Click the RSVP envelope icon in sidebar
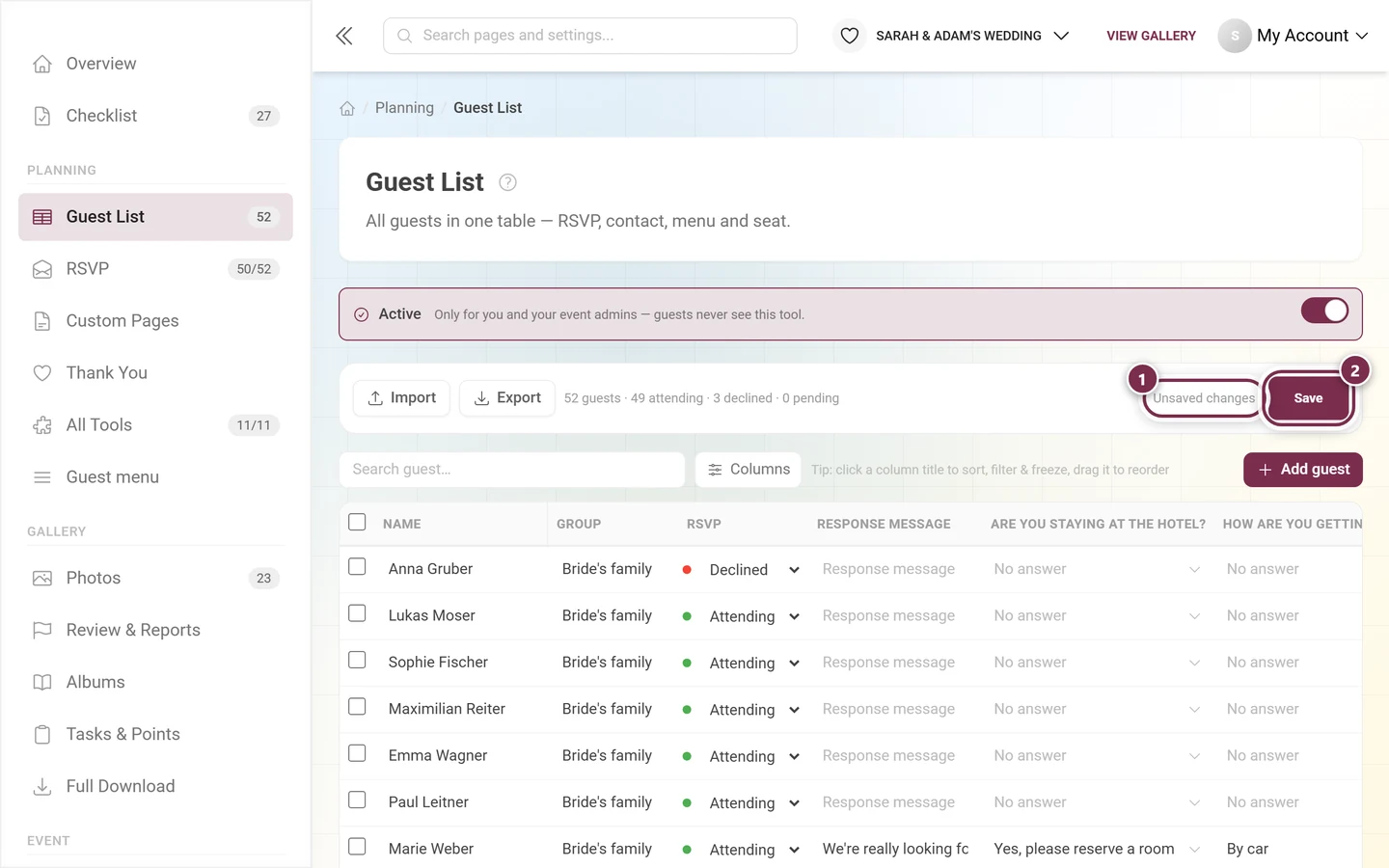1389x868 pixels. 42,269
